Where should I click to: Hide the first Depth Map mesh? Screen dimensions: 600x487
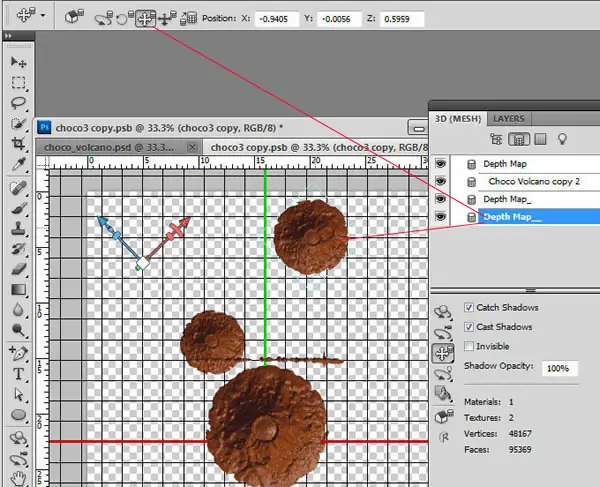click(x=440, y=164)
